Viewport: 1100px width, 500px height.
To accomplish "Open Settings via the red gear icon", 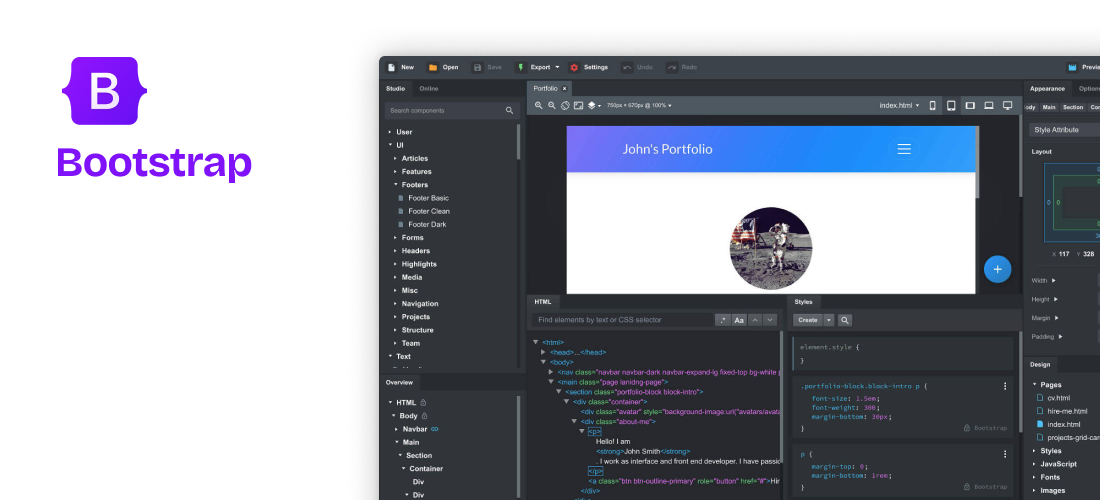I will point(574,67).
